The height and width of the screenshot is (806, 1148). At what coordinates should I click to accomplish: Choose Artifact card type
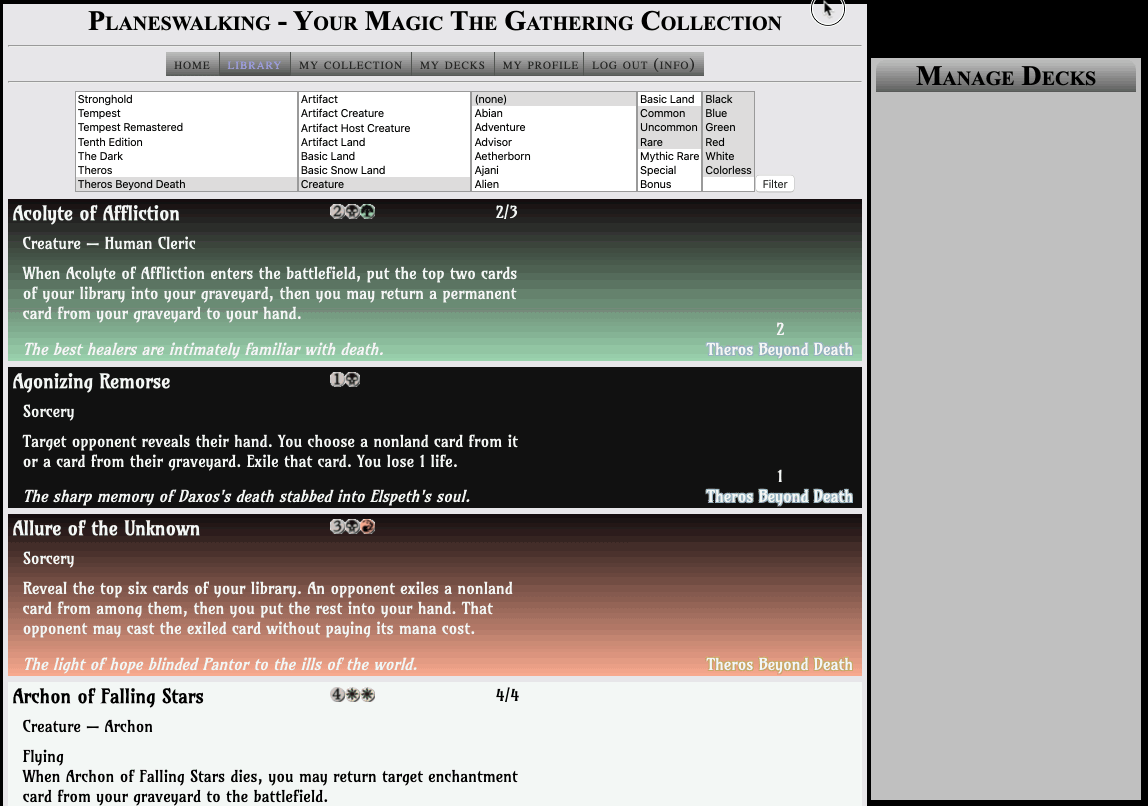click(x=384, y=99)
